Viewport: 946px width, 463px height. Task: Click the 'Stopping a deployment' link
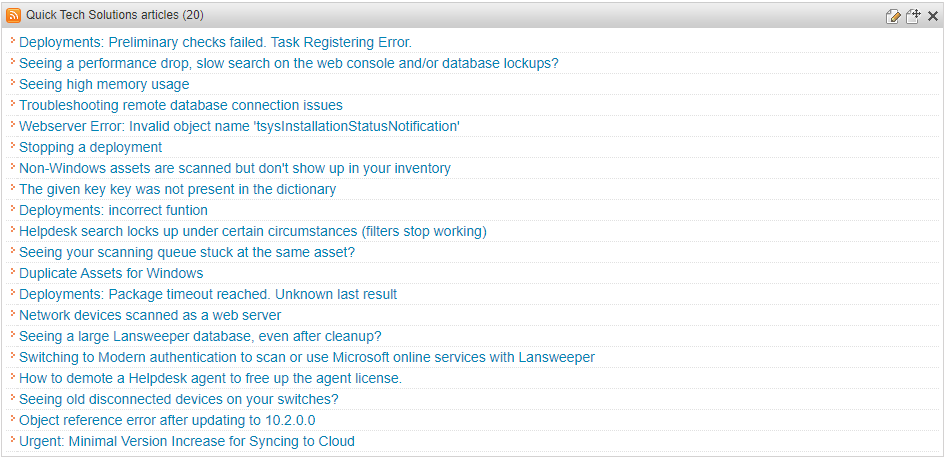point(90,147)
